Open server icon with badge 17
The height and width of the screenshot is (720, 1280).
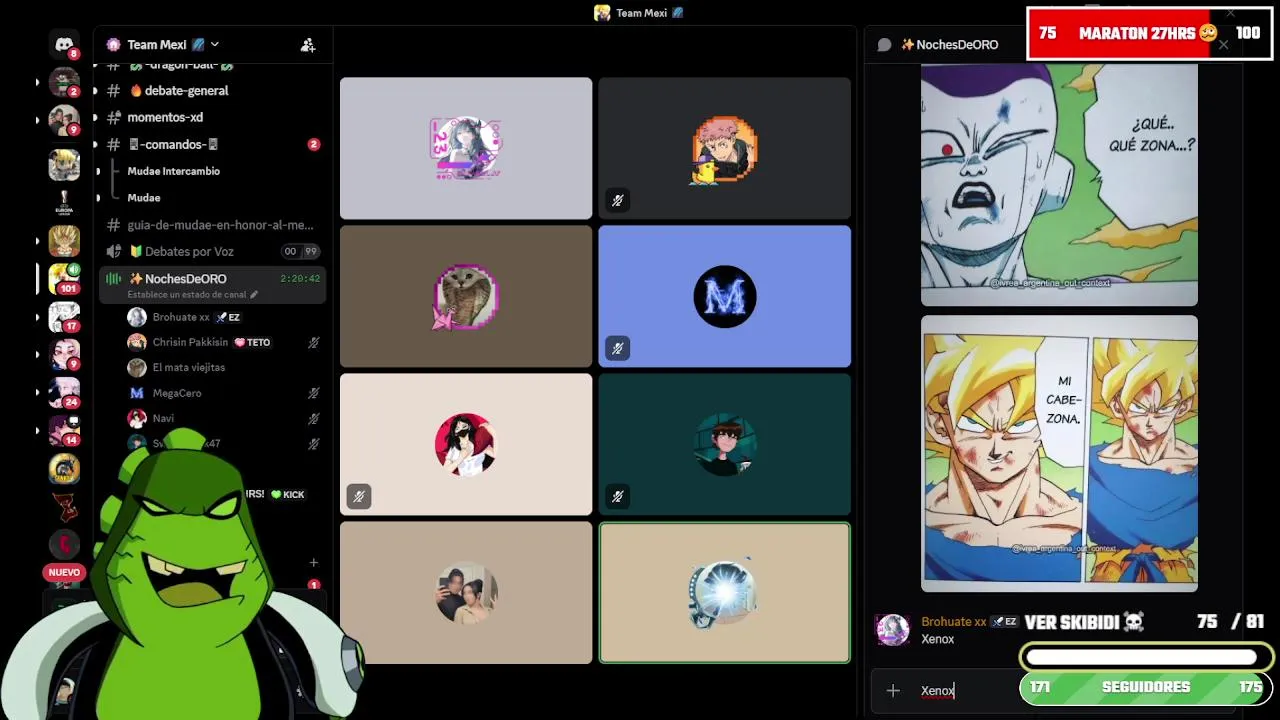pyautogui.click(x=64, y=316)
